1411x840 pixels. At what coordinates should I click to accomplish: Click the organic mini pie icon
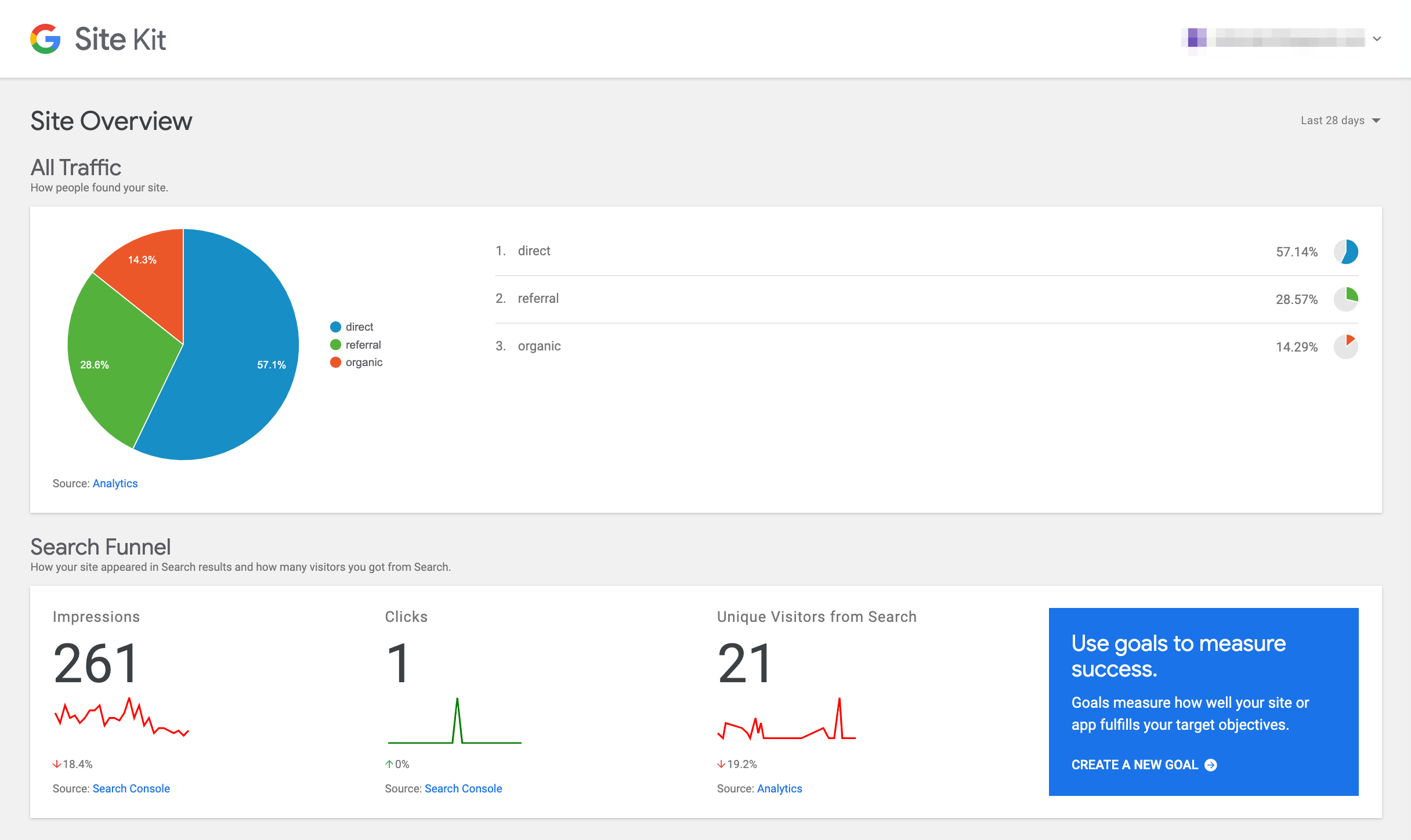(1345, 347)
